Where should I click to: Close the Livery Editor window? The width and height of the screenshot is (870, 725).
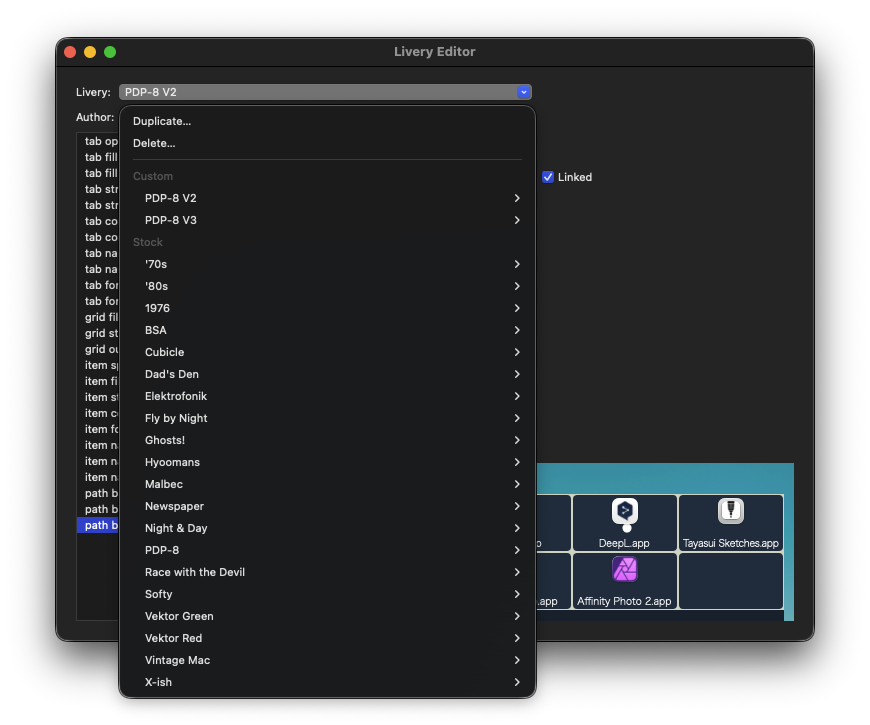coord(70,52)
